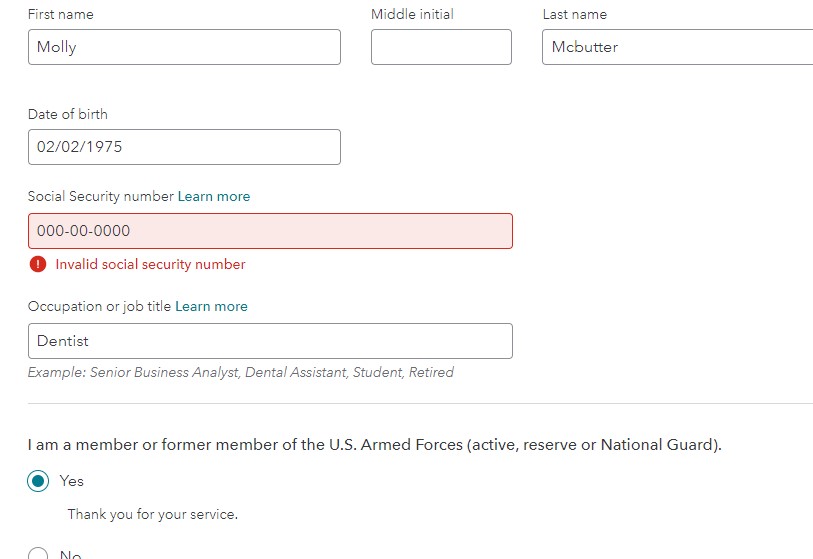
Task: Click the Occupation field showing Dentist
Action: [x=270, y=341]
